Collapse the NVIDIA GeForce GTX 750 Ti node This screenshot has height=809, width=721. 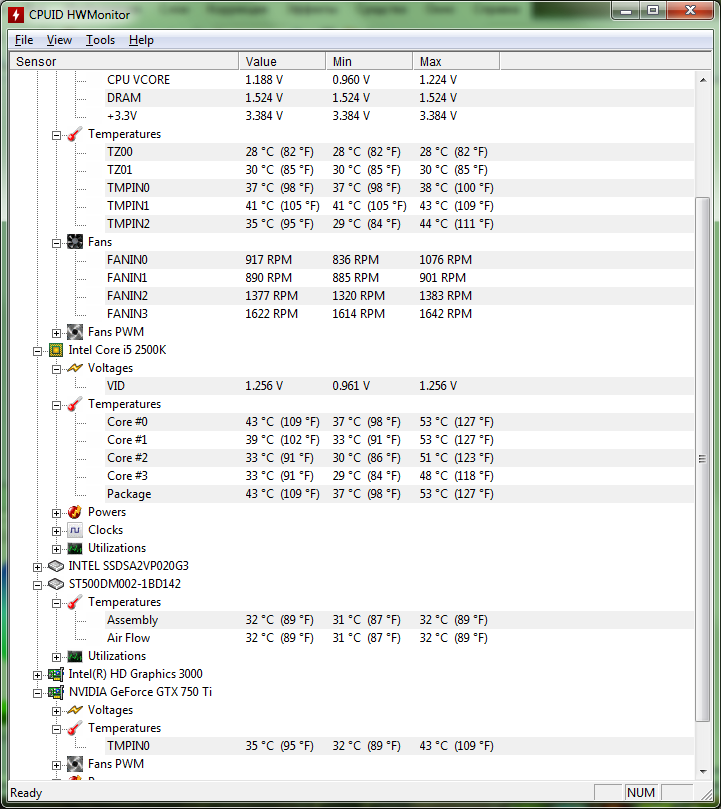coord(37,693)
